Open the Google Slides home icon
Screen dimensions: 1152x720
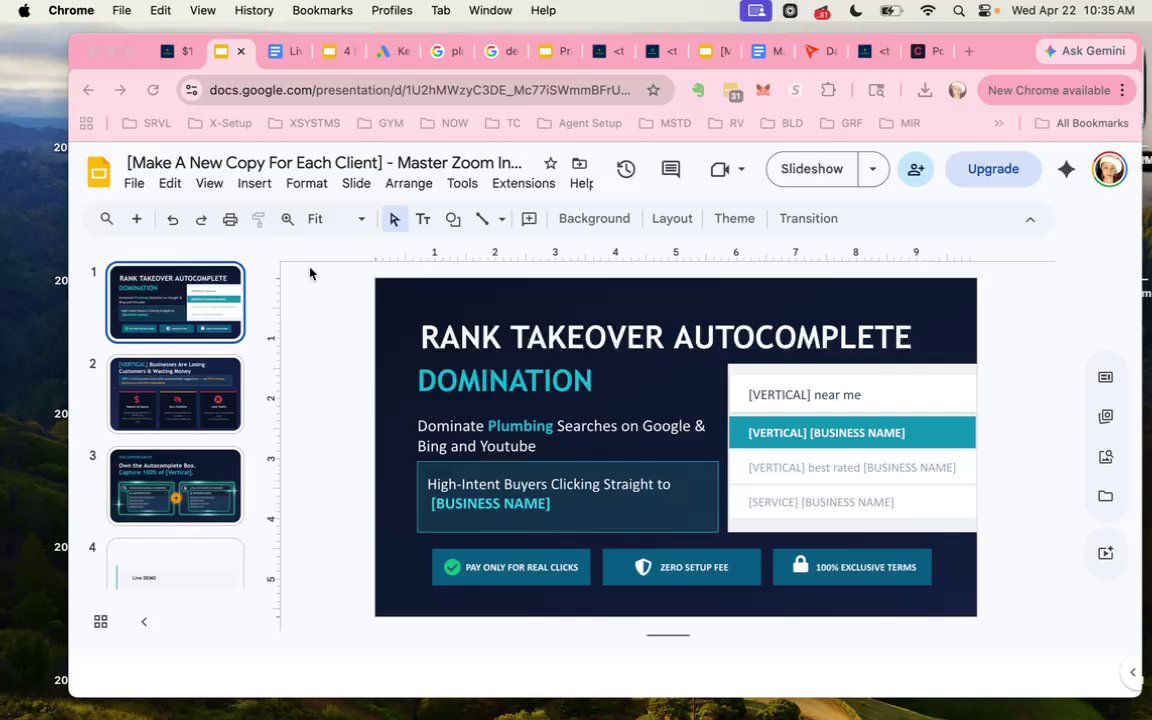coord(99,172)
